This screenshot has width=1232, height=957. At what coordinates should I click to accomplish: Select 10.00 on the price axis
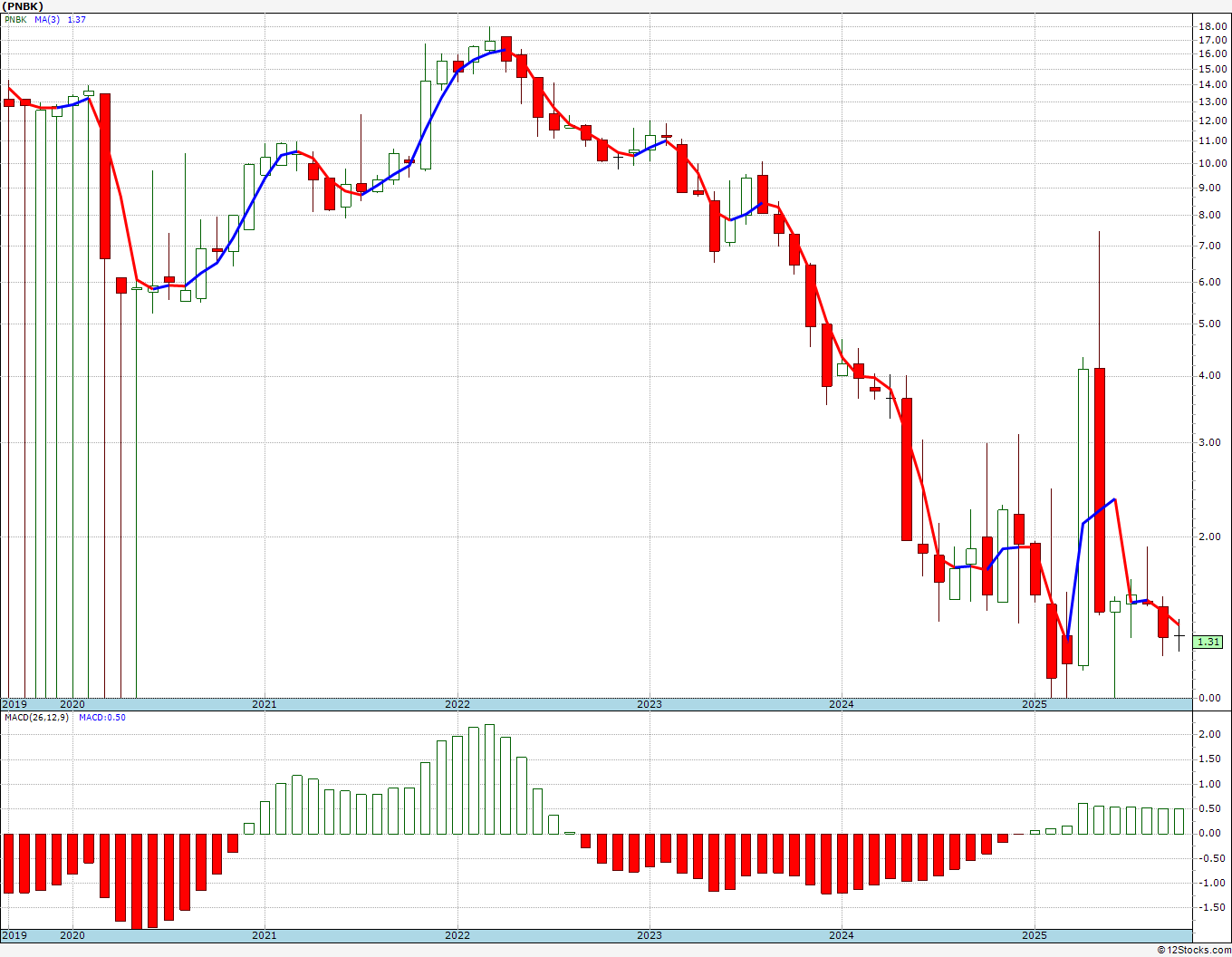1212,163
